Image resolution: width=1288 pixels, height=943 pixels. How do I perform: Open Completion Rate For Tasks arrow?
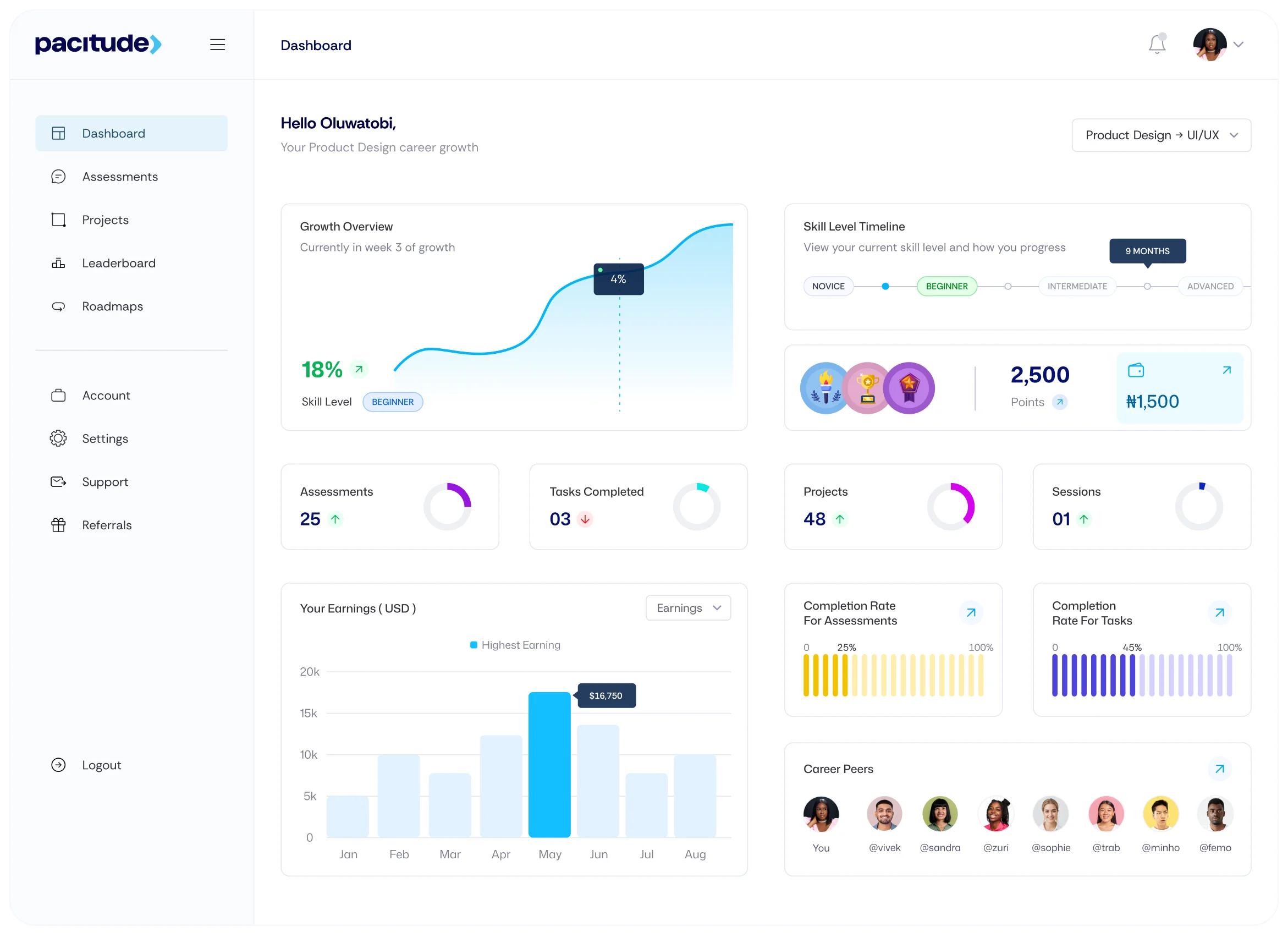pos(1219,612)
